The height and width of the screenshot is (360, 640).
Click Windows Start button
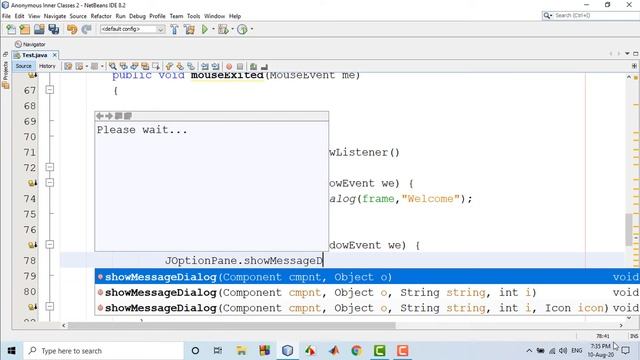[x=11, y=351]
